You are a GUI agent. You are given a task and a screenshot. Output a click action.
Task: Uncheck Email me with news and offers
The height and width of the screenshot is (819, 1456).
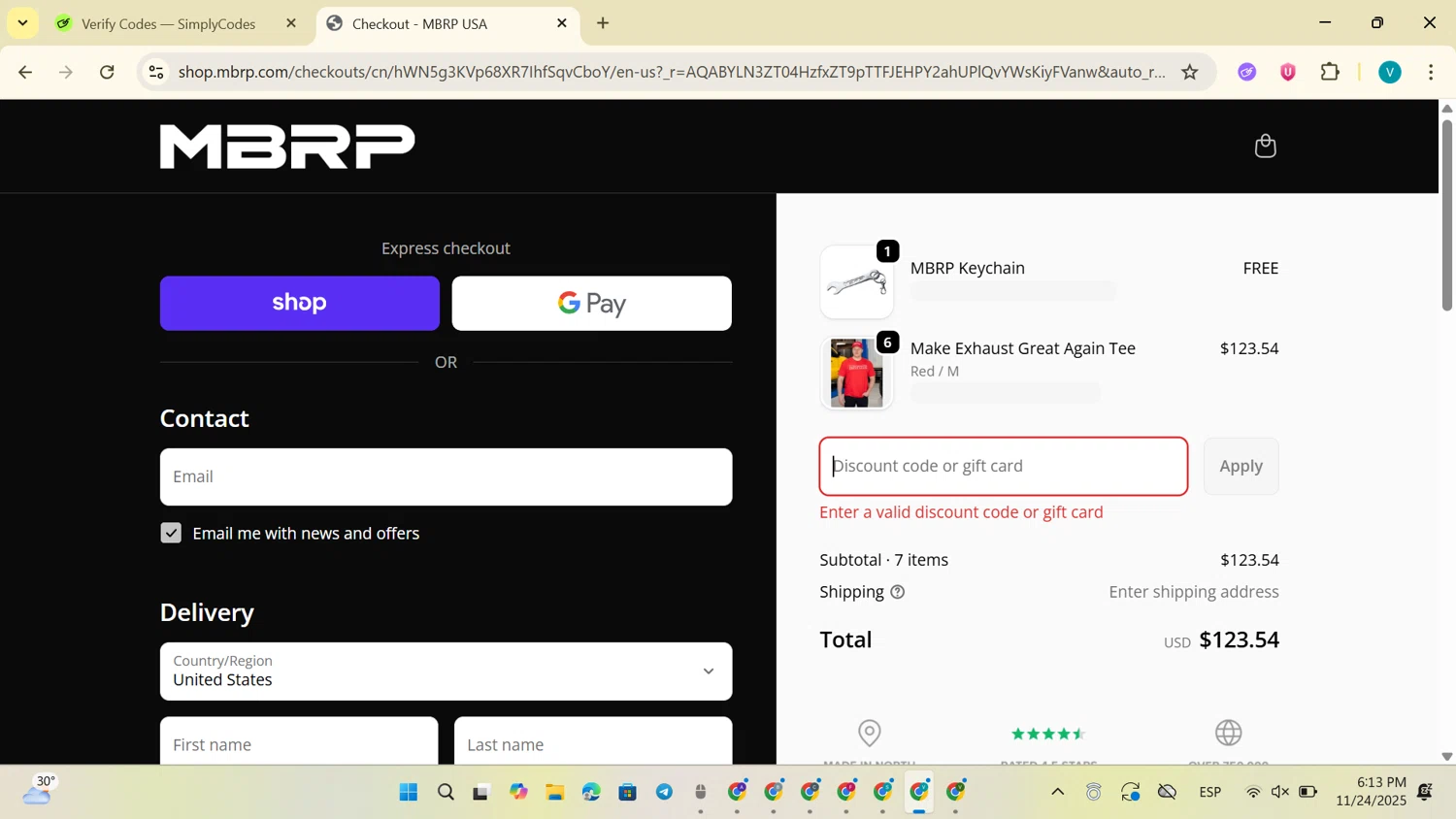[171, 533]
